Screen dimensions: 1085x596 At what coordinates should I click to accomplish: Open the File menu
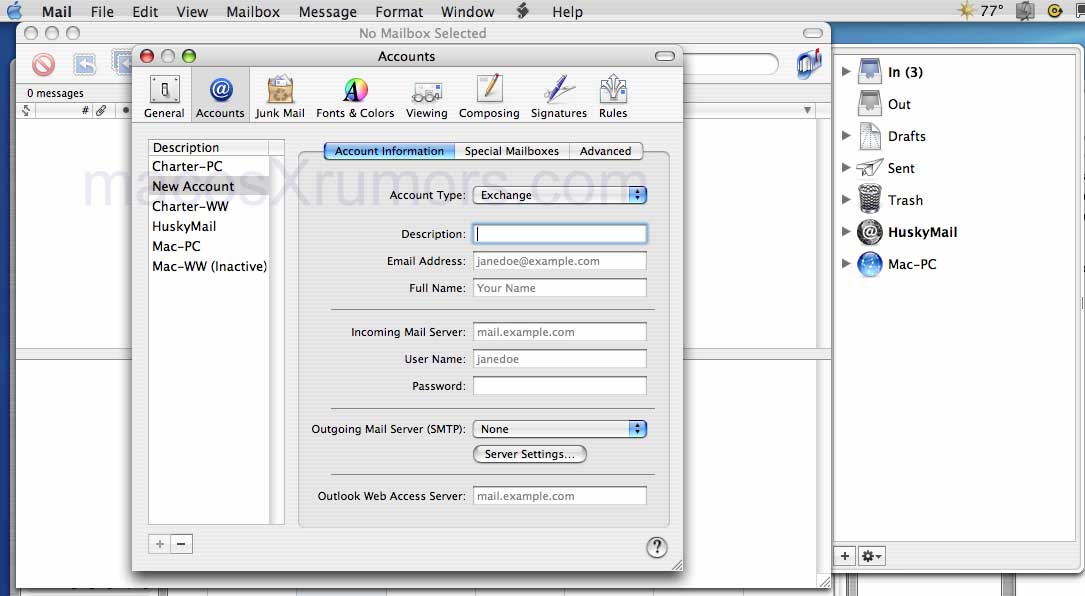click(102, 12)
